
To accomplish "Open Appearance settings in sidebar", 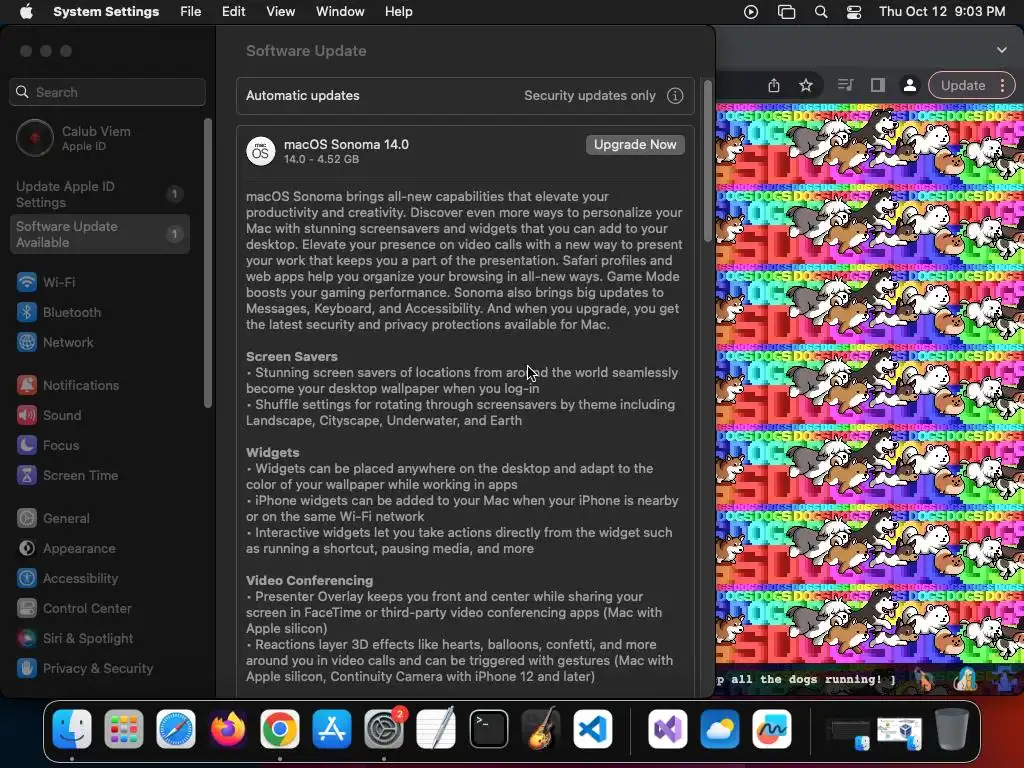I will pos(66,549).
